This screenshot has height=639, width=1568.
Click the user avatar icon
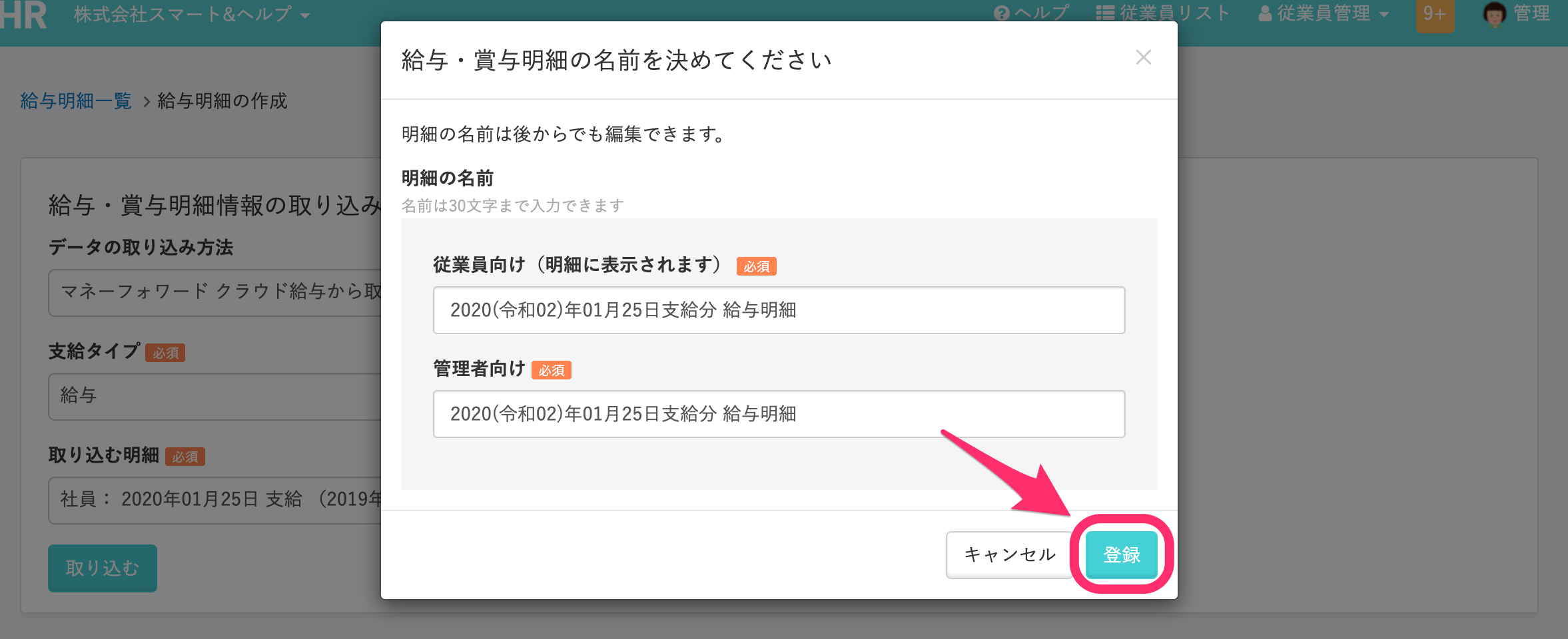coord(1495,14)
